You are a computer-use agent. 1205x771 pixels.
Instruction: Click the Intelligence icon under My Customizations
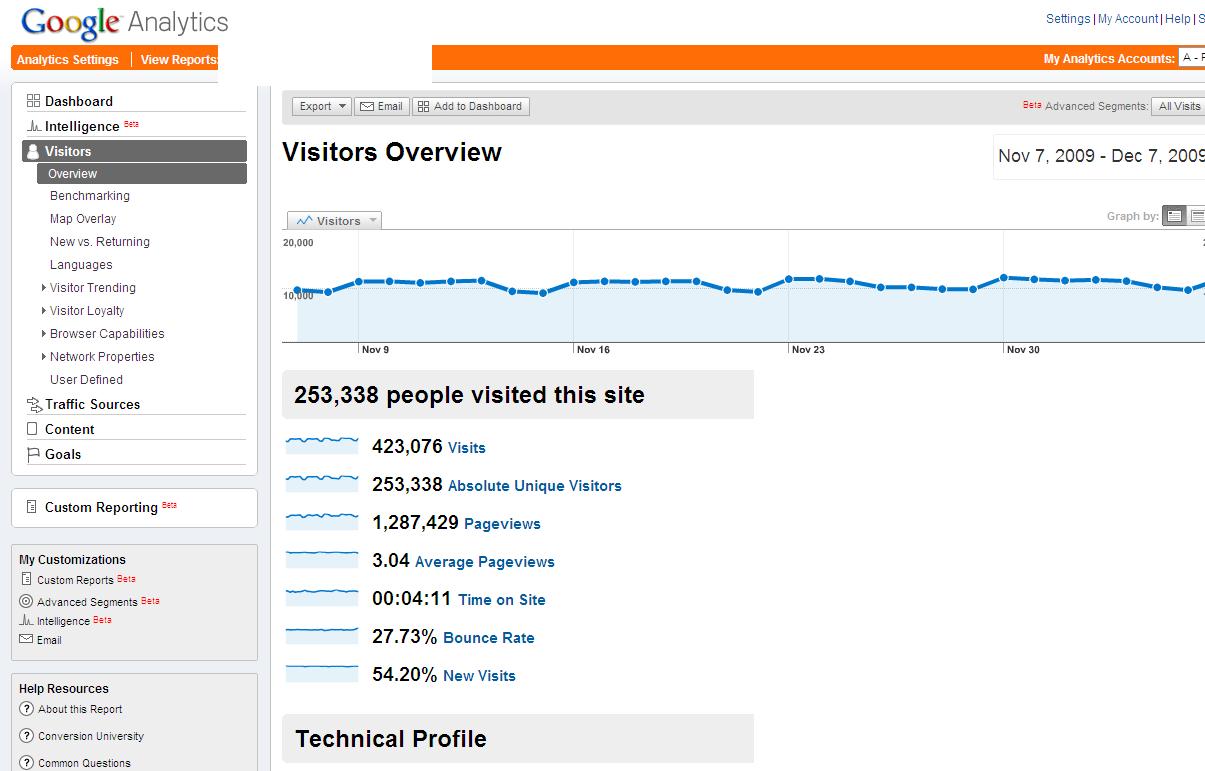pos(27,620)
